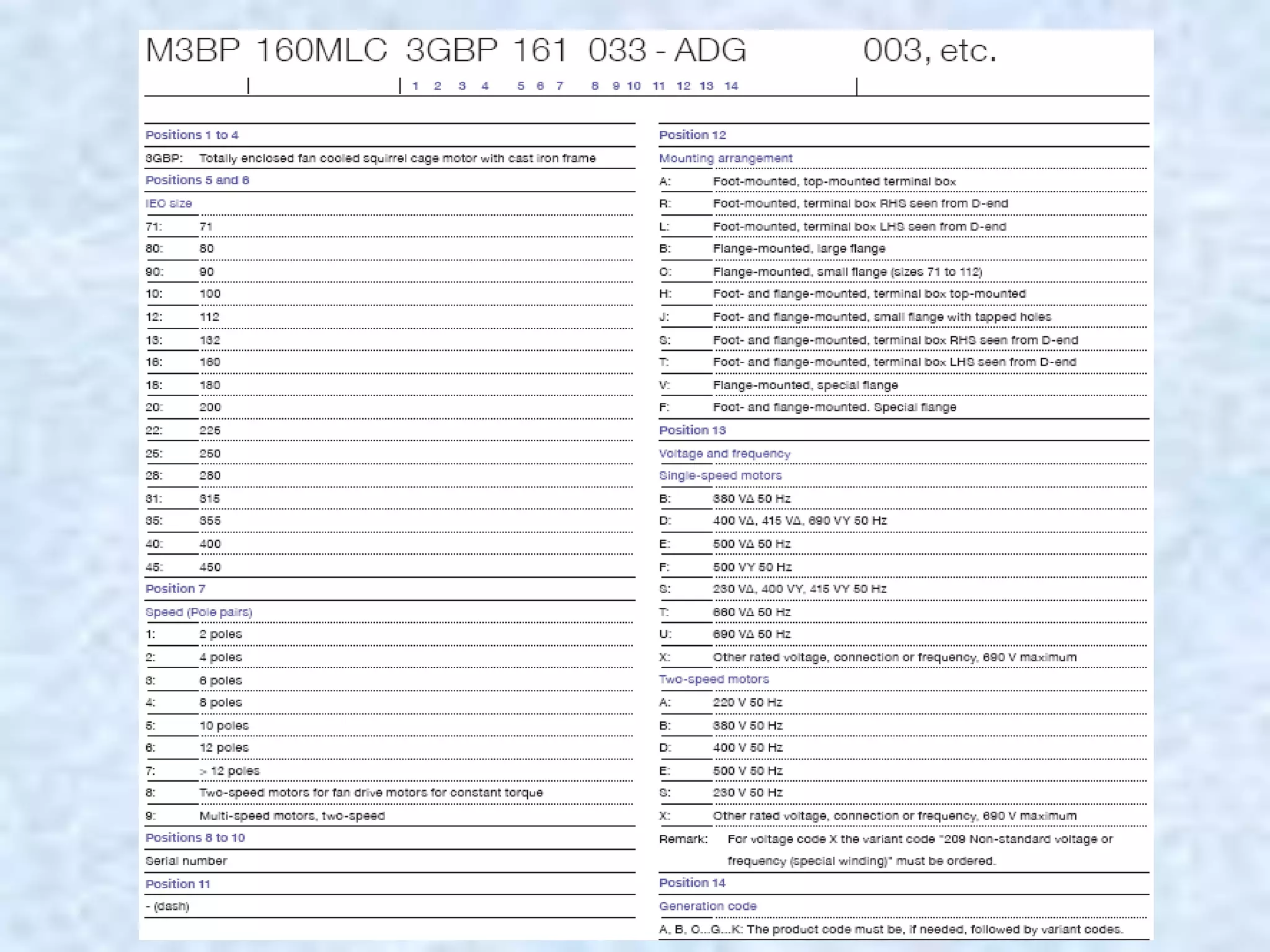
Task: Click the 'Foot-mounted, top-mounted terminal box' row
Action: 834,182
